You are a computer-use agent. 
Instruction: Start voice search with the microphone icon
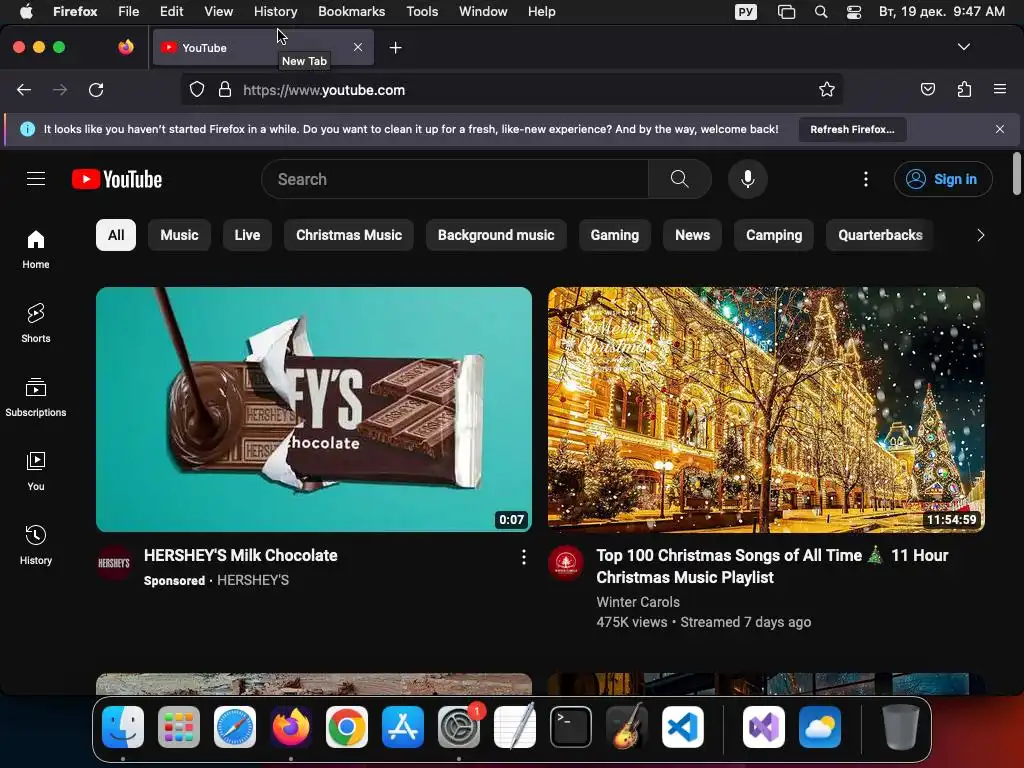click(x=748, y=179)
